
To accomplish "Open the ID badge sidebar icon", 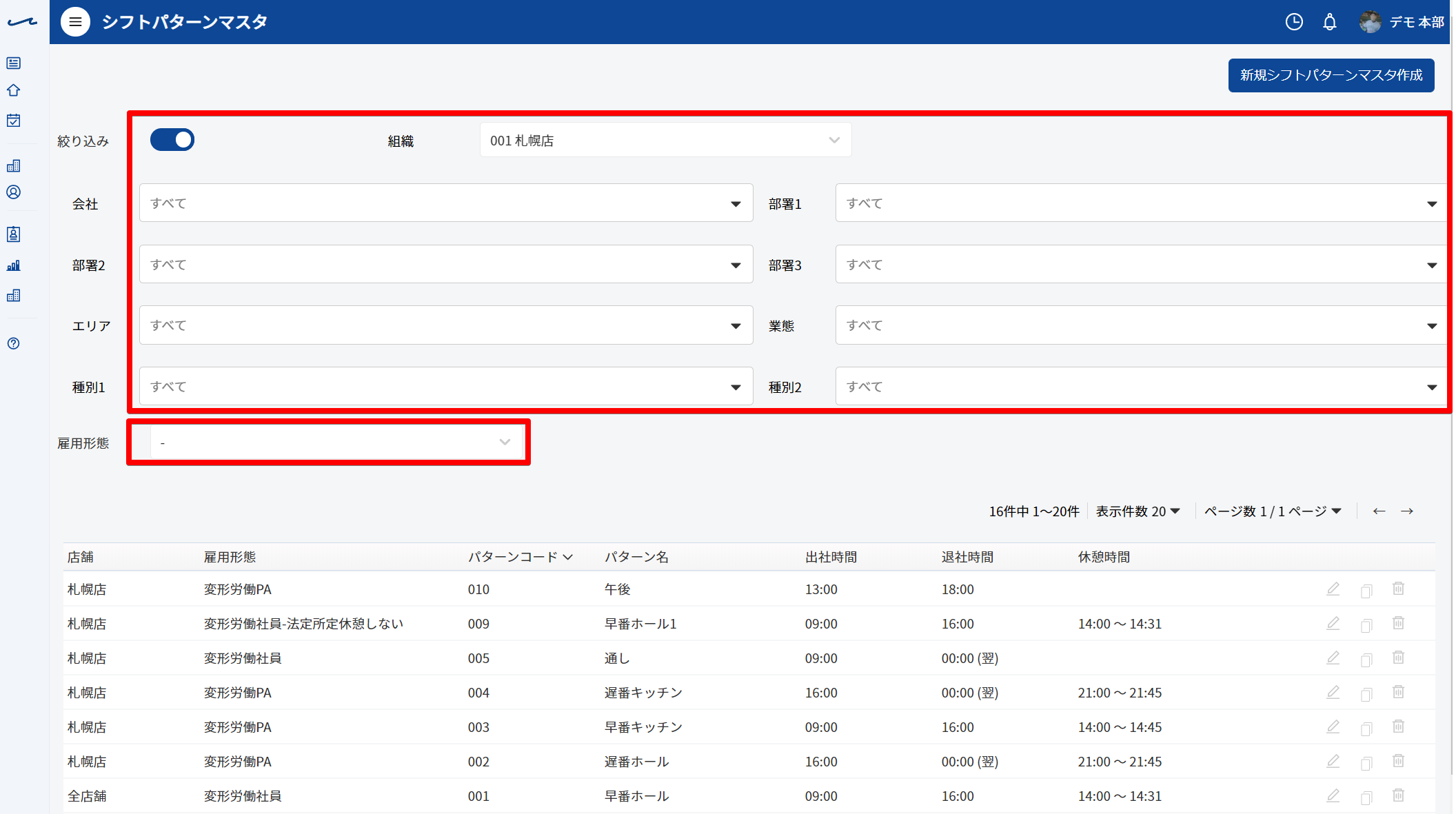I will [x=14, y=234].
